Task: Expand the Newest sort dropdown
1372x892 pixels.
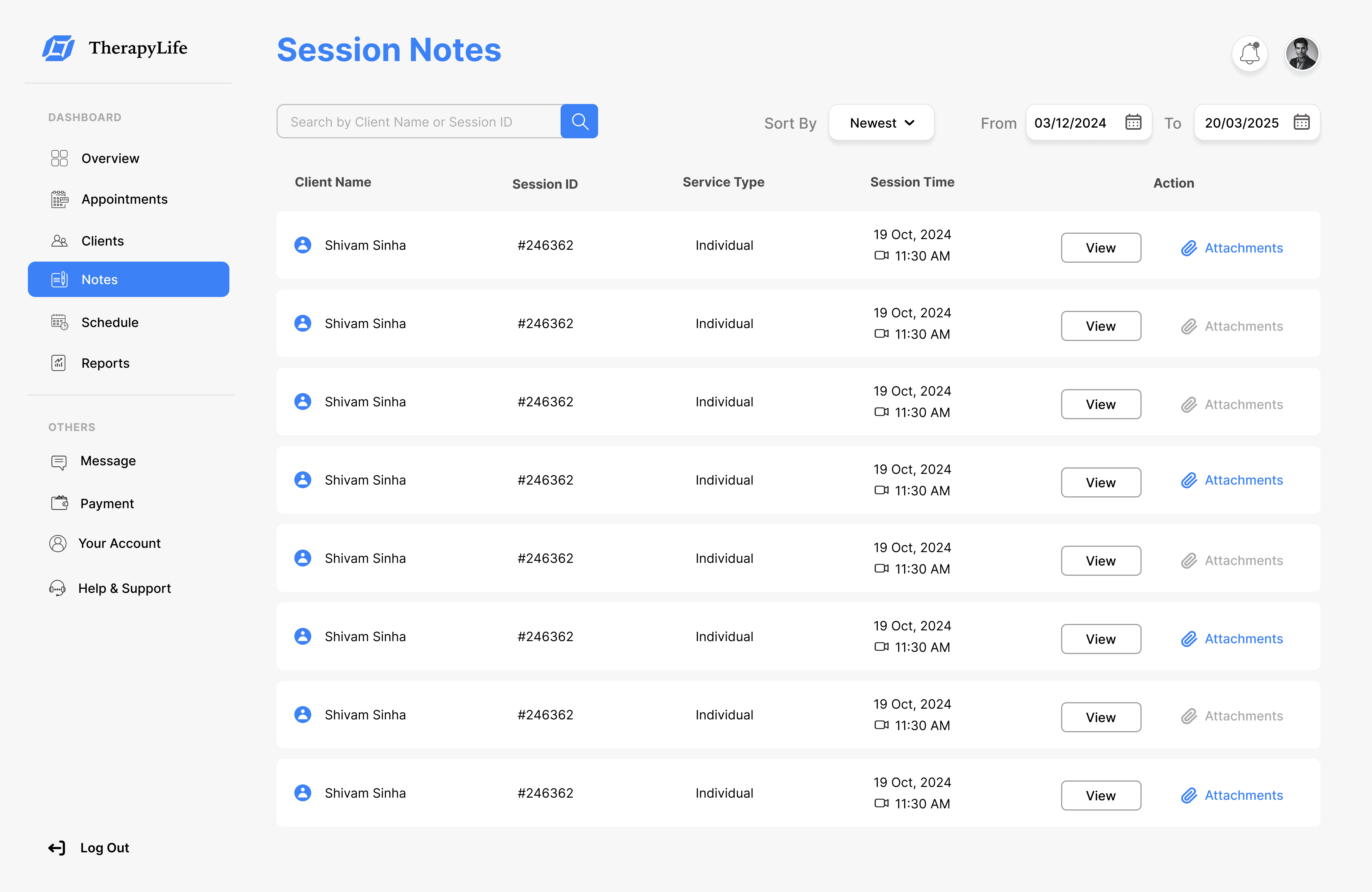Action: pos(881,123)
